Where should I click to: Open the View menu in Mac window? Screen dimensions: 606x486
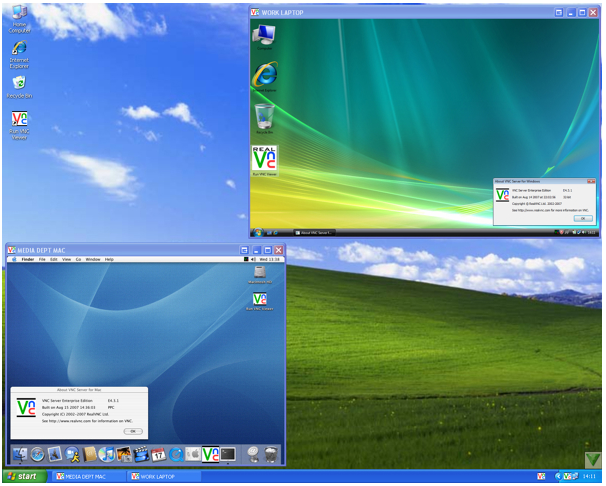(x=66, y=259)
